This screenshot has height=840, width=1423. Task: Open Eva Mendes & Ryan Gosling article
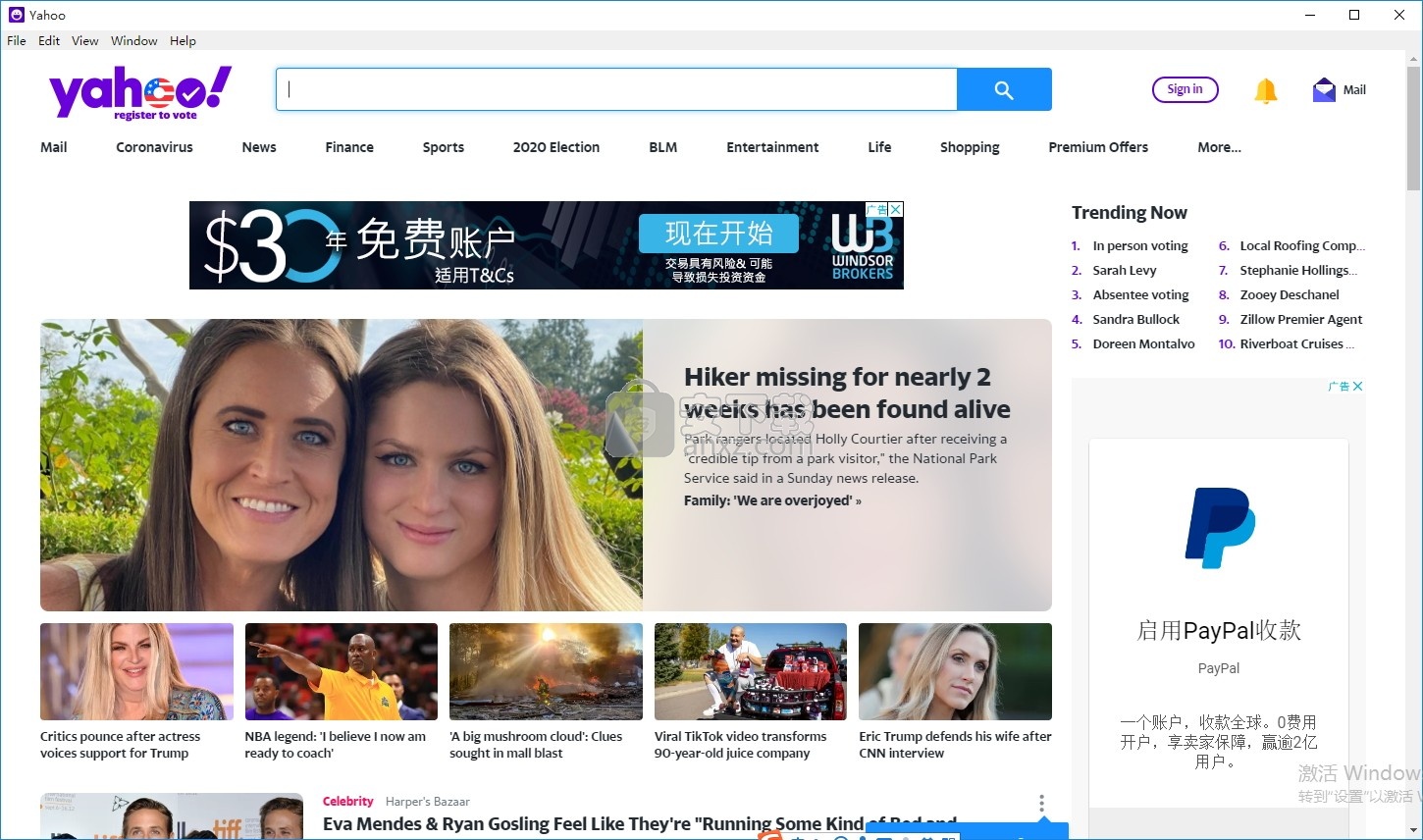[x=640, y=824]
